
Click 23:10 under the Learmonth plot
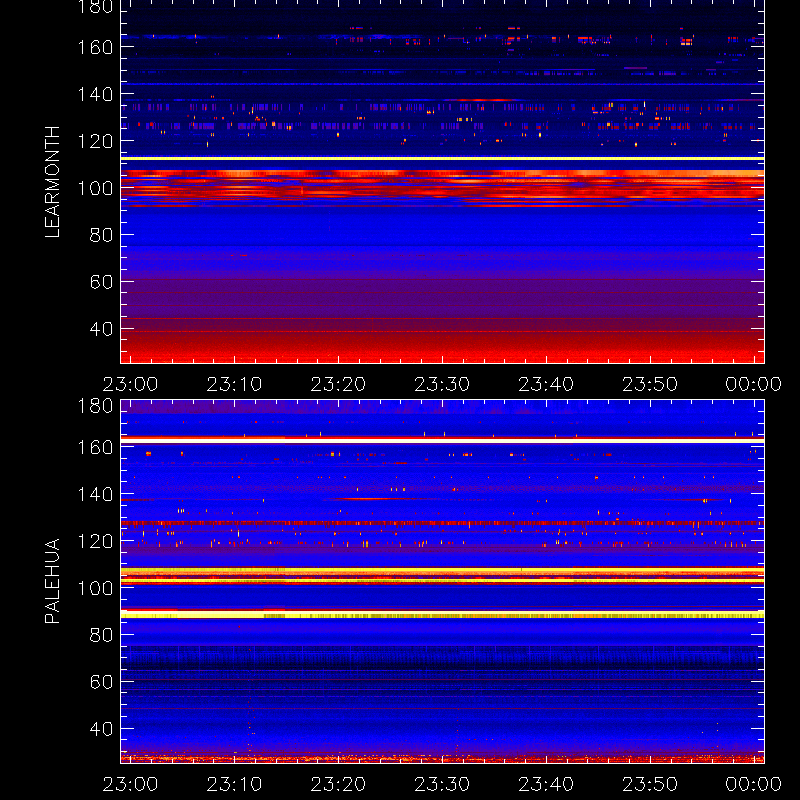[x=234, y=384]
